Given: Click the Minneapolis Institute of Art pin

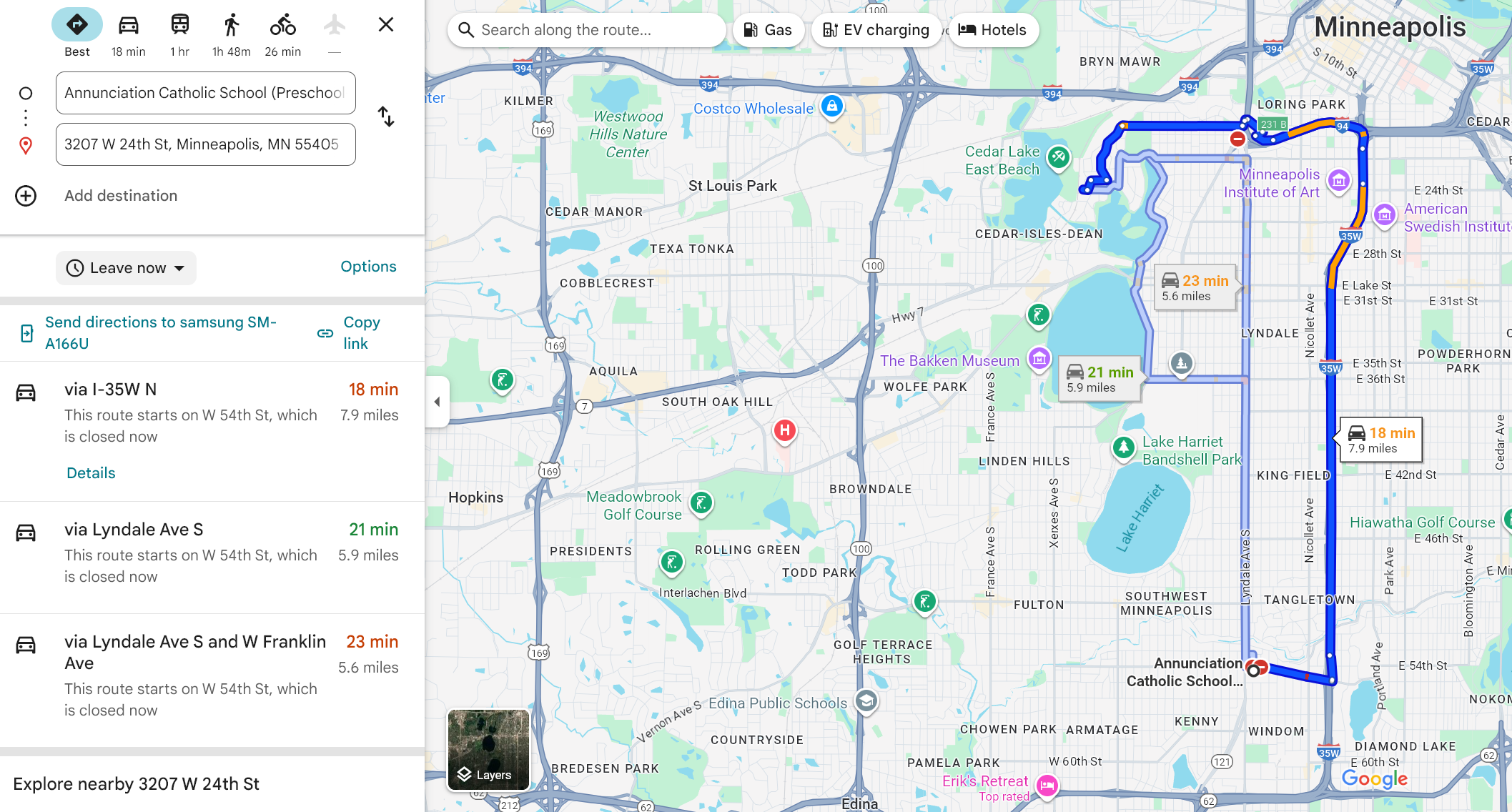Looking at the screenshot, I should tap(1338, 181).
